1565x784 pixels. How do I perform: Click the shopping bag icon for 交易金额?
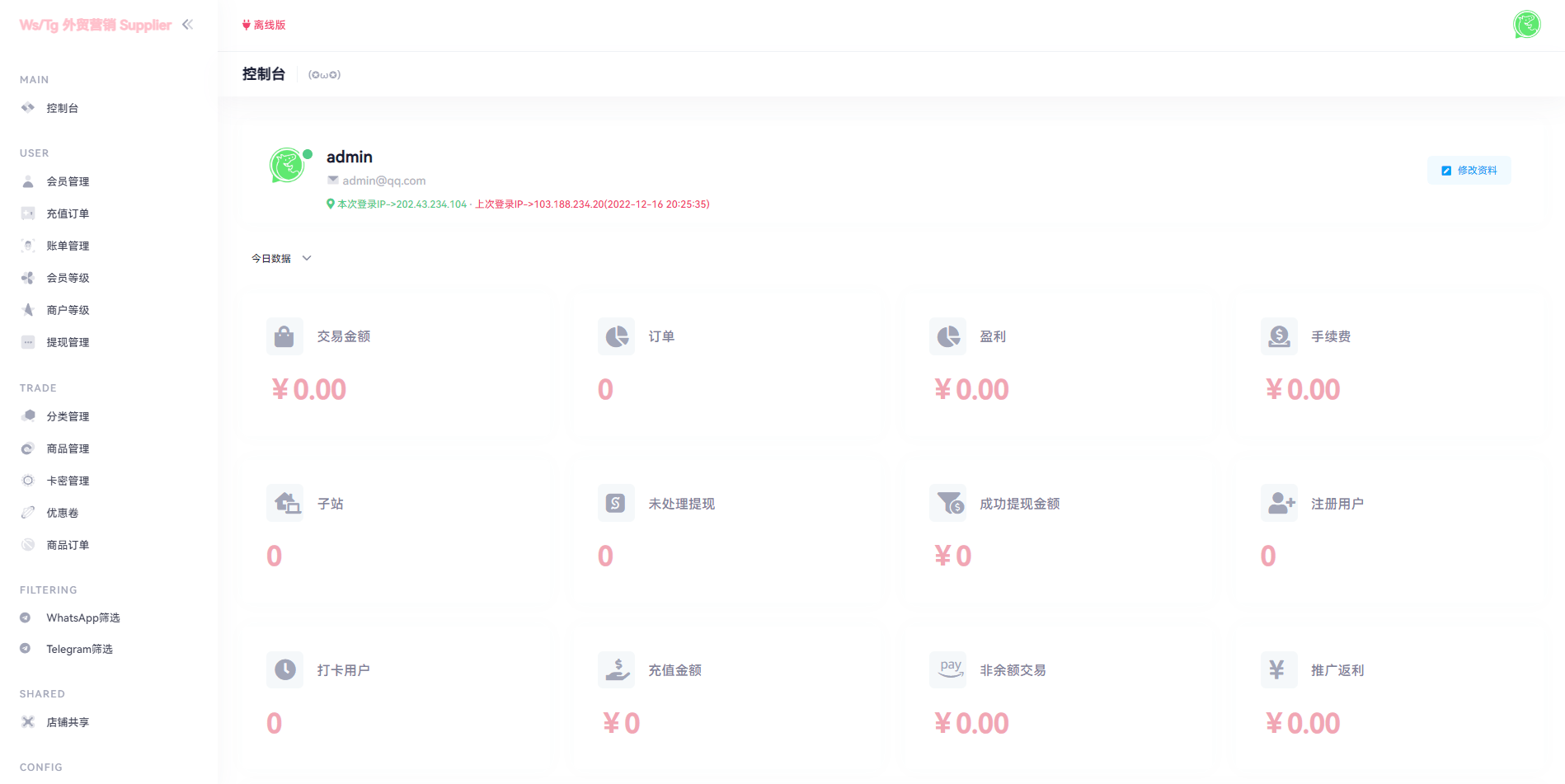(x=284, y=336)
